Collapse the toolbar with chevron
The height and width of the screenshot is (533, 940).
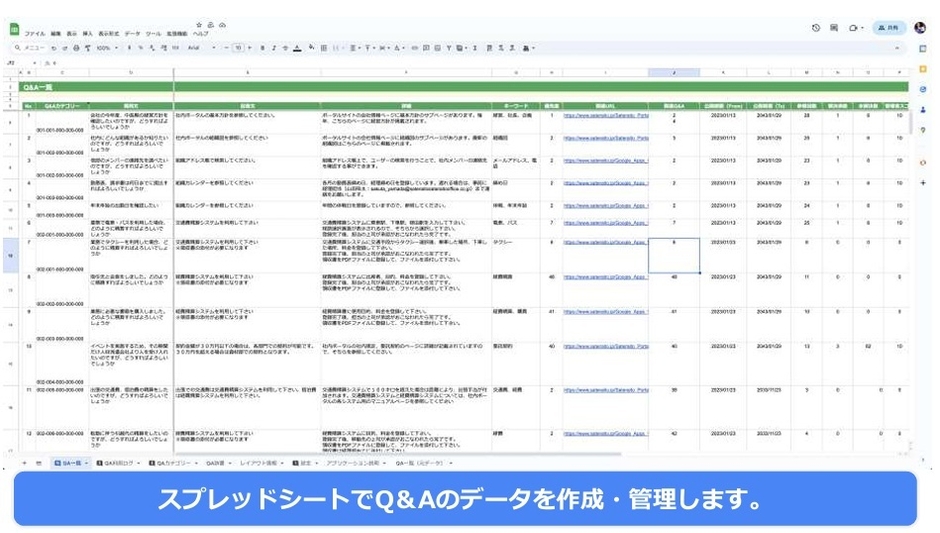[897, 48]
